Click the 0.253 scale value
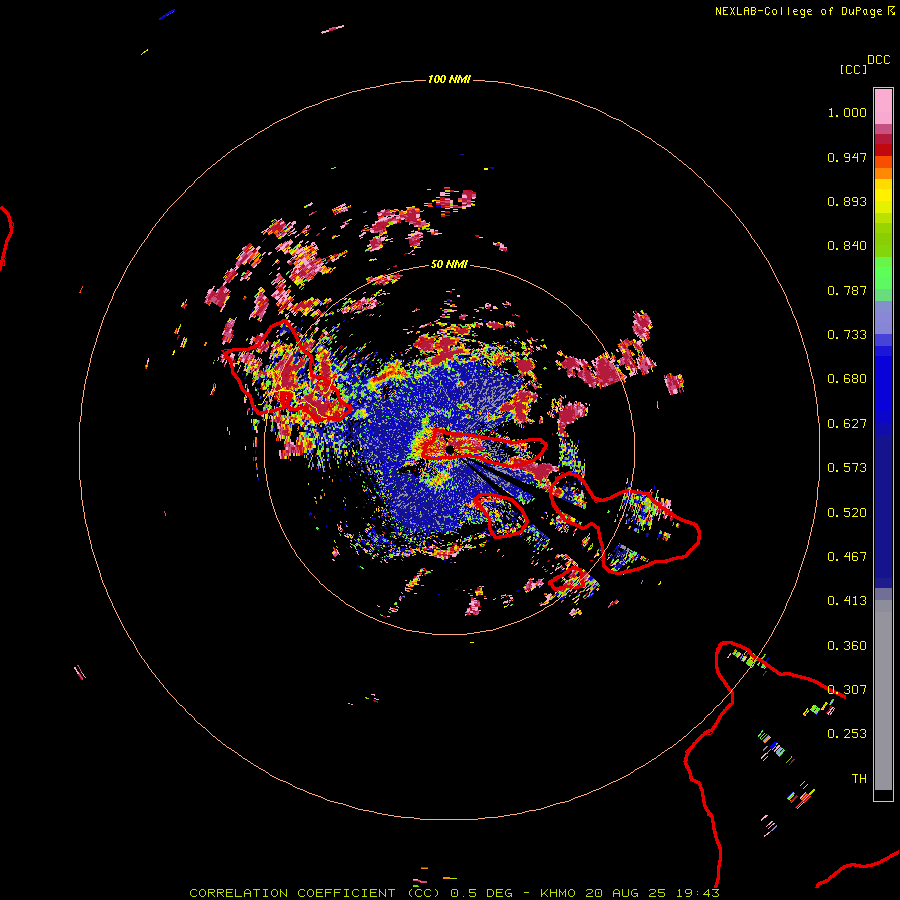 (847, 734)
